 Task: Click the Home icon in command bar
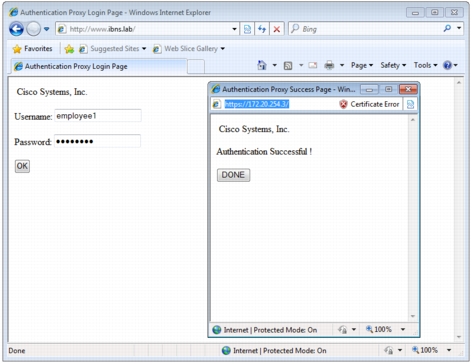tap(262, 65)
